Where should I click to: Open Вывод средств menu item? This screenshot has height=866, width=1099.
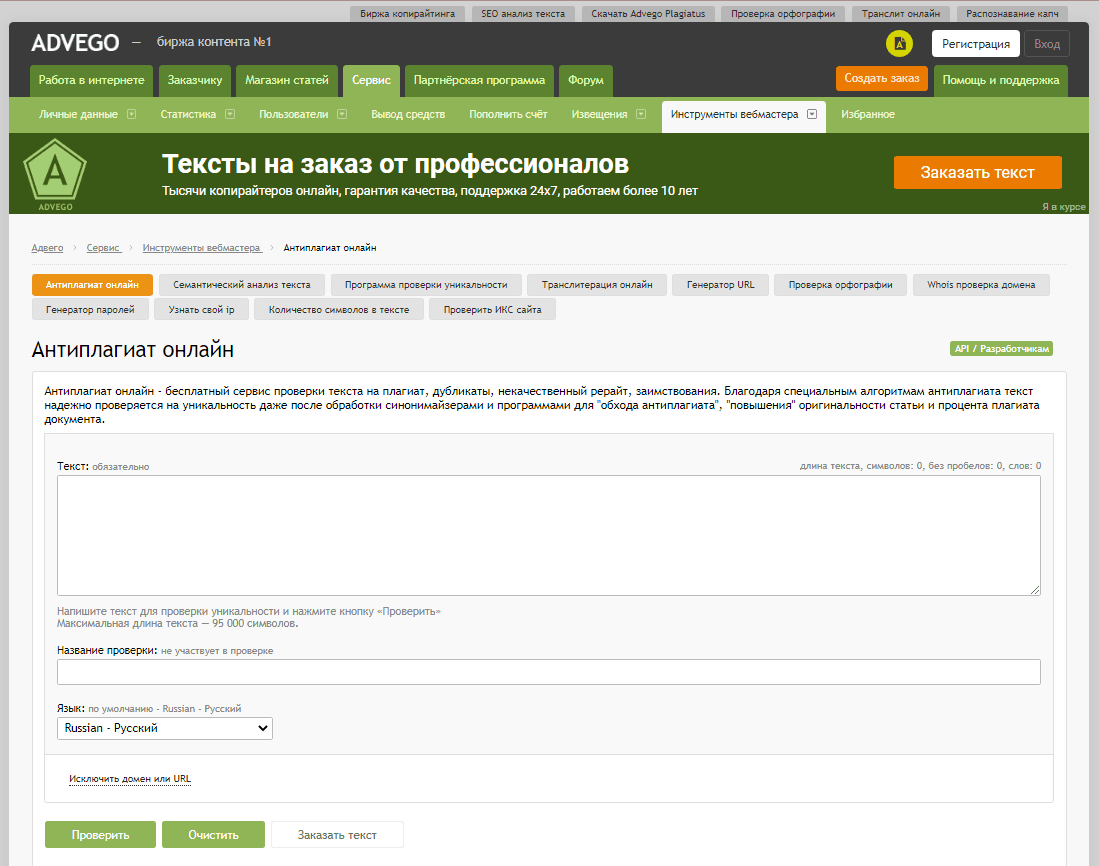coord(408,114)
